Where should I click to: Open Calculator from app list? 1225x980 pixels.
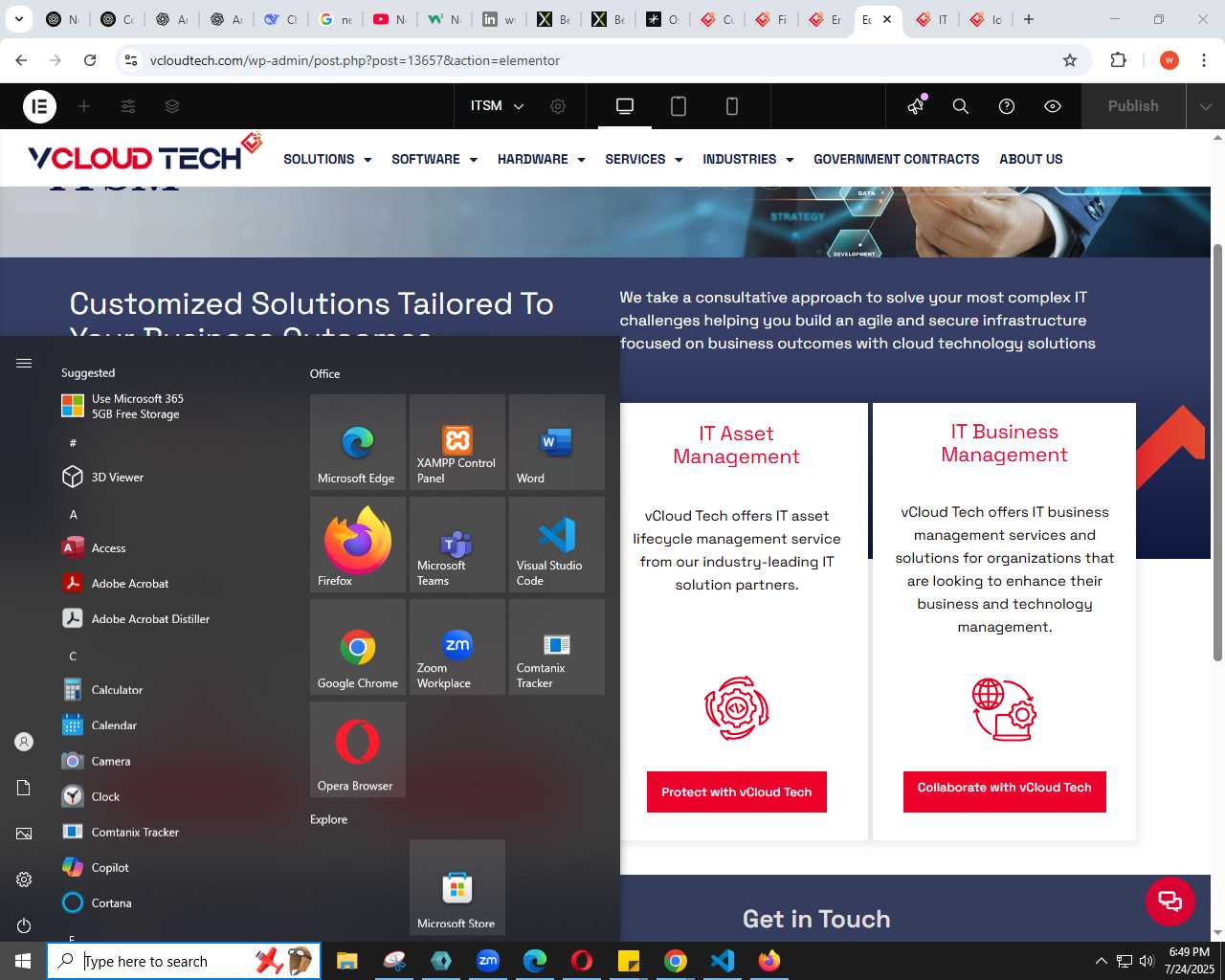tap(172, 689)
